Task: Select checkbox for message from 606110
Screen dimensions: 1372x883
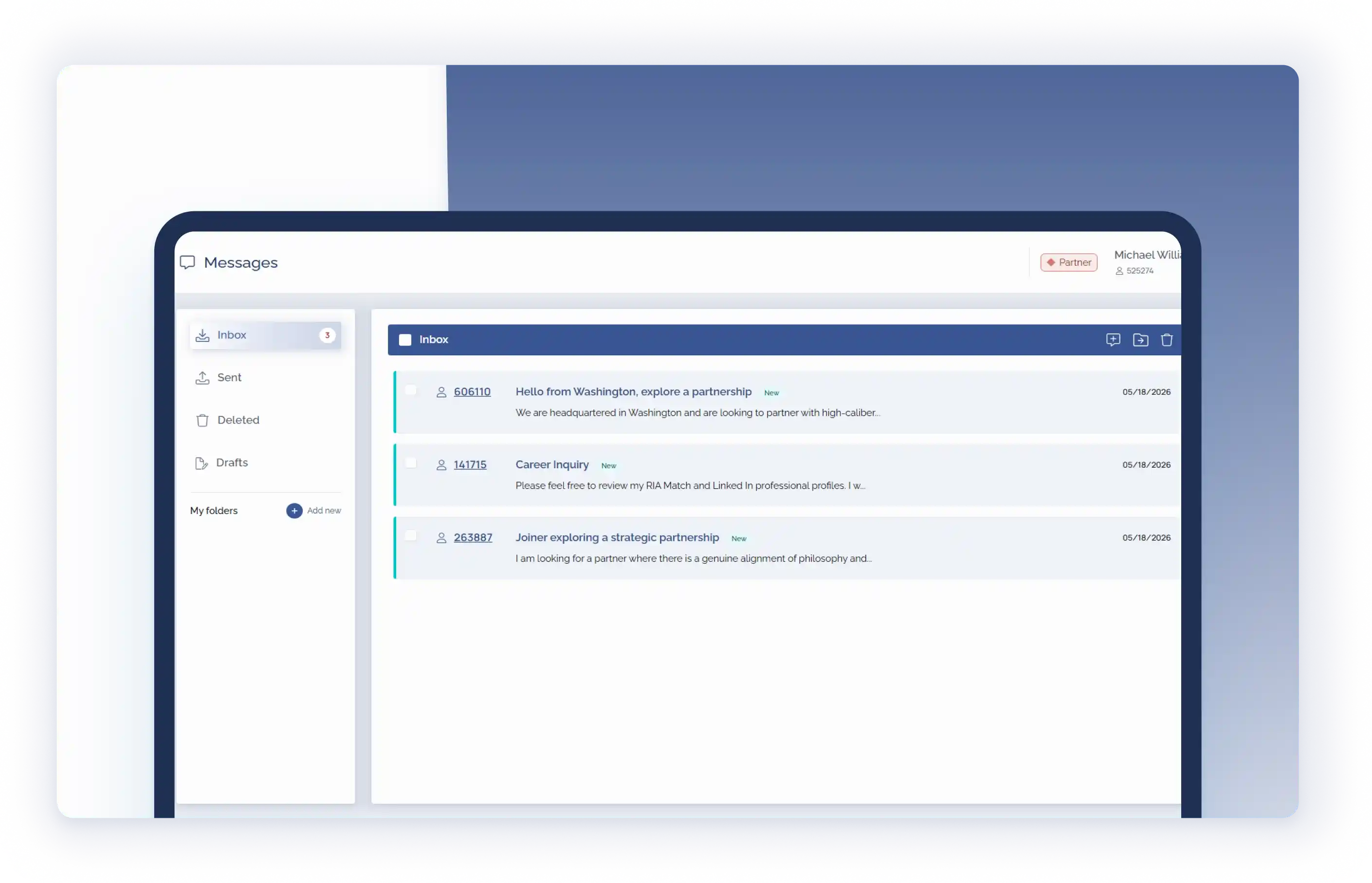Action: coord(410,390)
